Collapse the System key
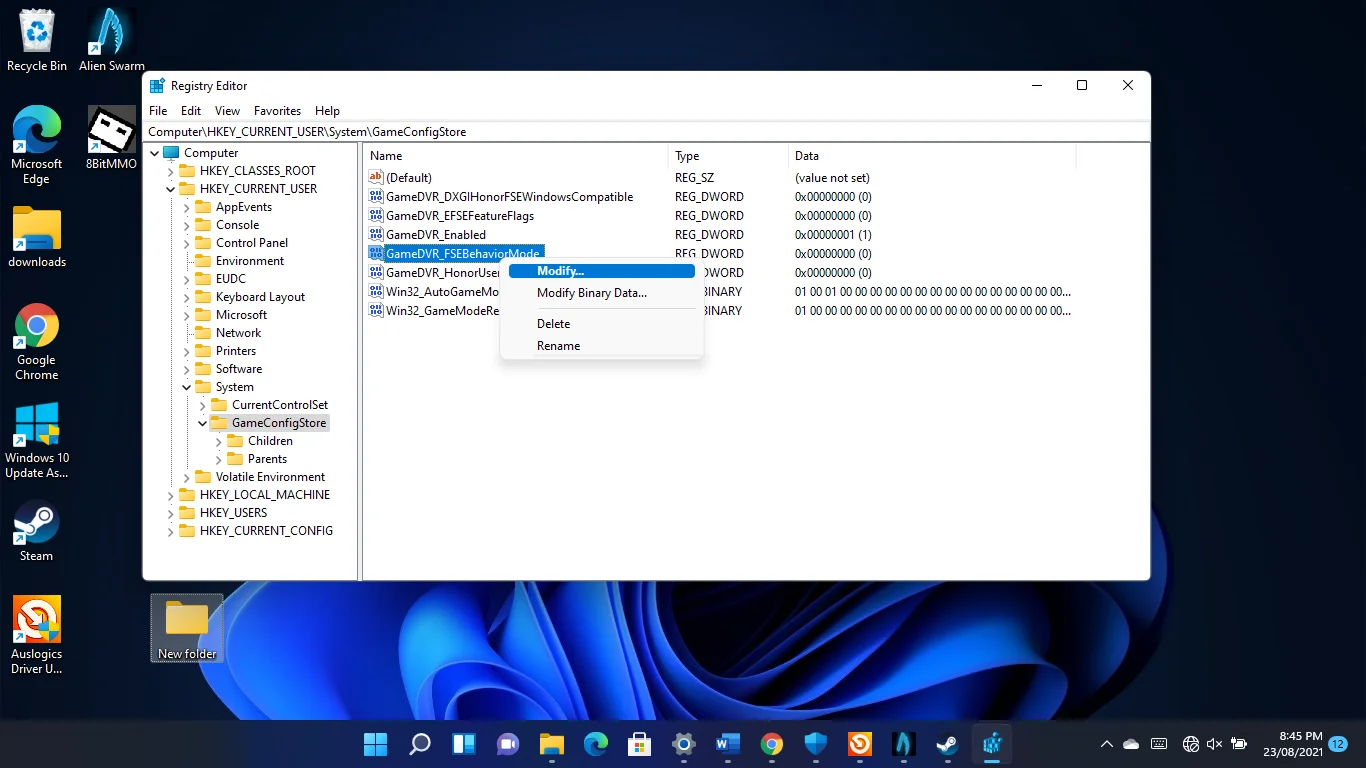This screenshot has height=768, width=1366. [186, 387]
